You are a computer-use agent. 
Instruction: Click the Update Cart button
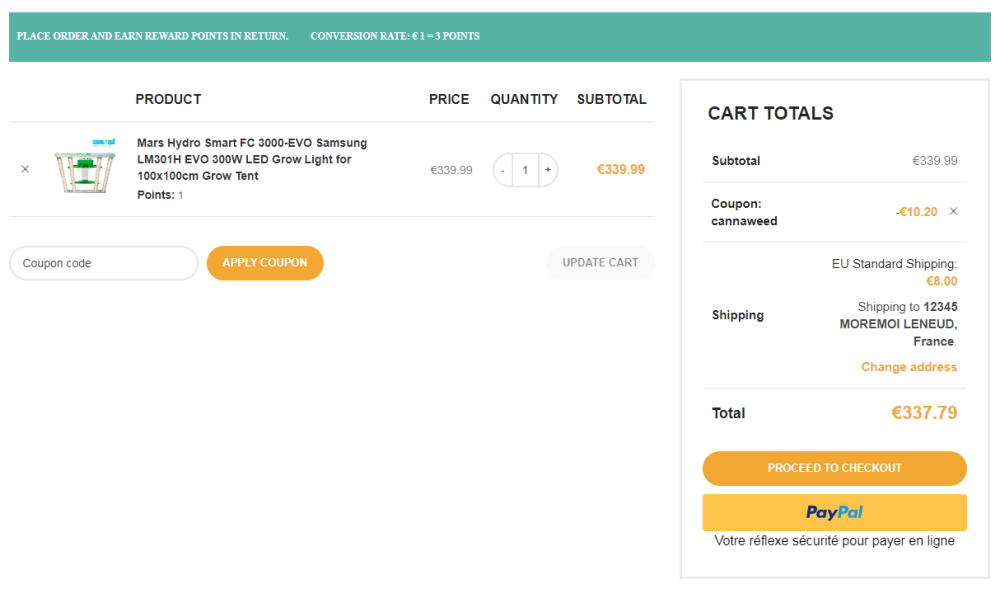point(600,263)
